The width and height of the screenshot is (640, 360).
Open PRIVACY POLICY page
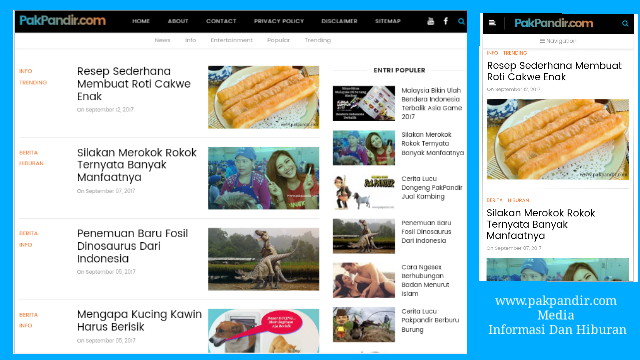pos(279,21)
